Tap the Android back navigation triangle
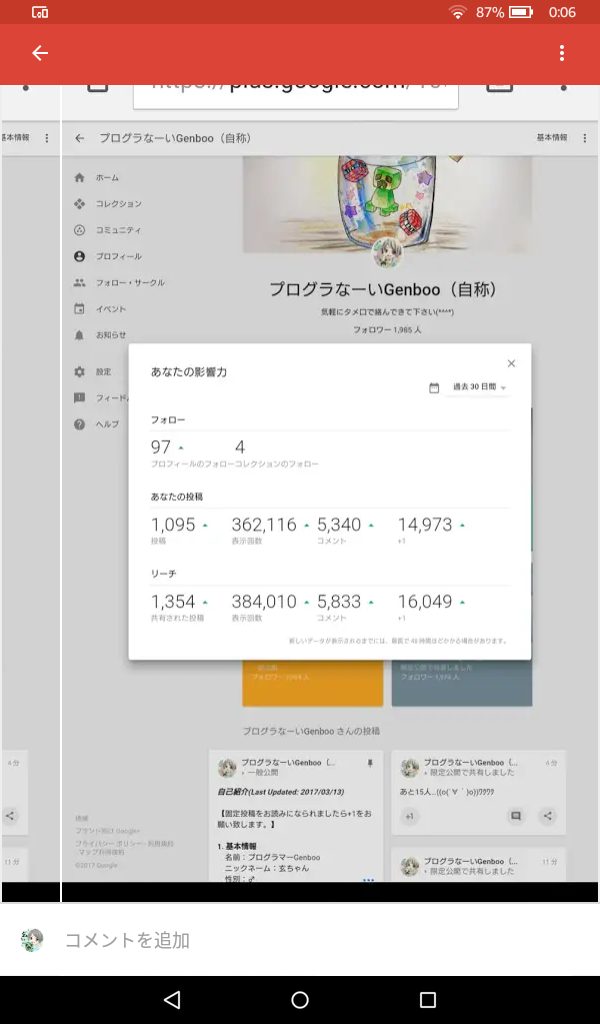The height and width of the screenshot is (1024, 600). pyautogui.click(x=172, y=1000)
